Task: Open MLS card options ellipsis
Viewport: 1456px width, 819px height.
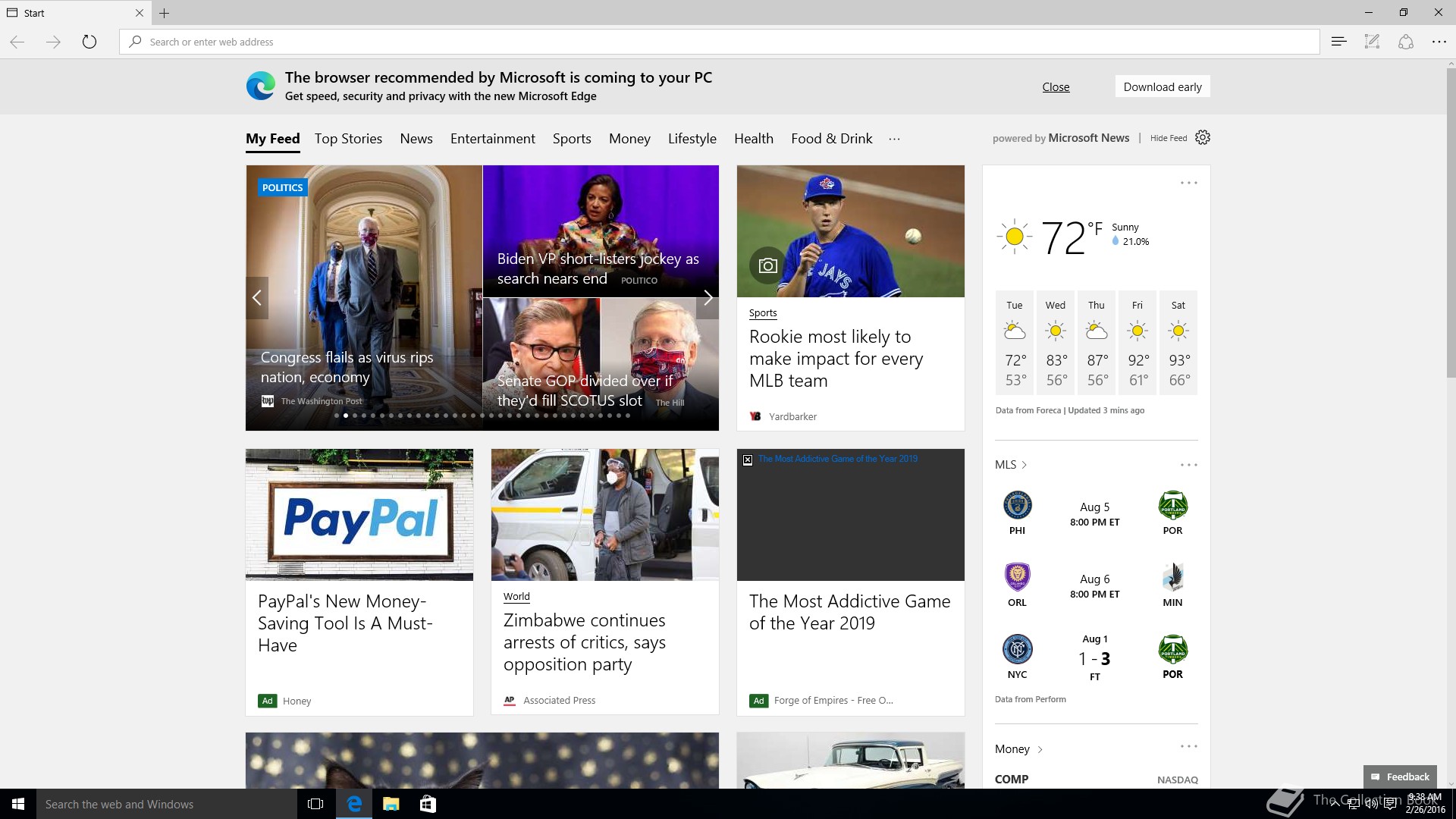Action: coord(1188,465)
